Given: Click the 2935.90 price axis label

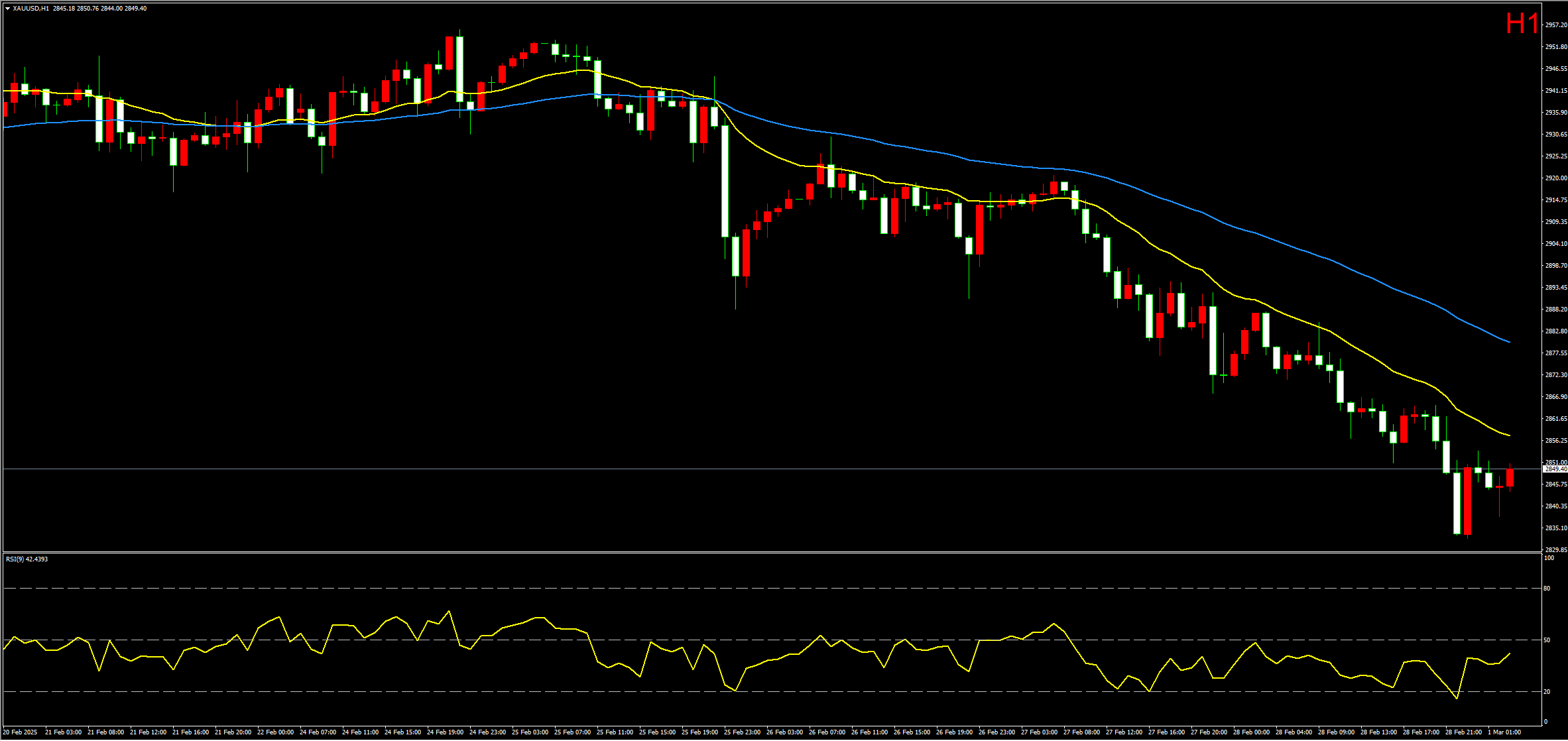Looking at the screenshot, I should [1556, 113].
